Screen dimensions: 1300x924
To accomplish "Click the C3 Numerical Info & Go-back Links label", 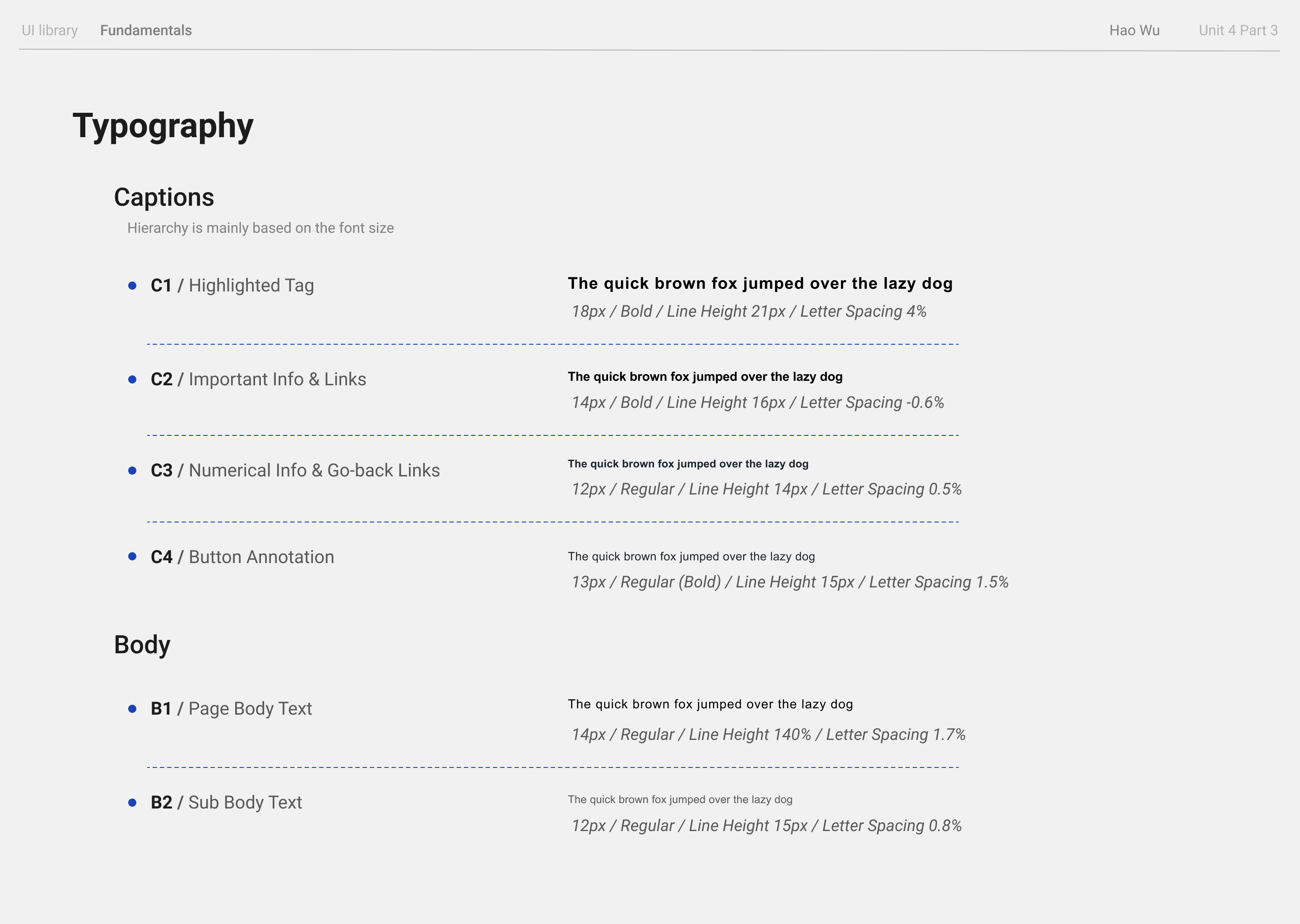I will [x=295, y=471].
